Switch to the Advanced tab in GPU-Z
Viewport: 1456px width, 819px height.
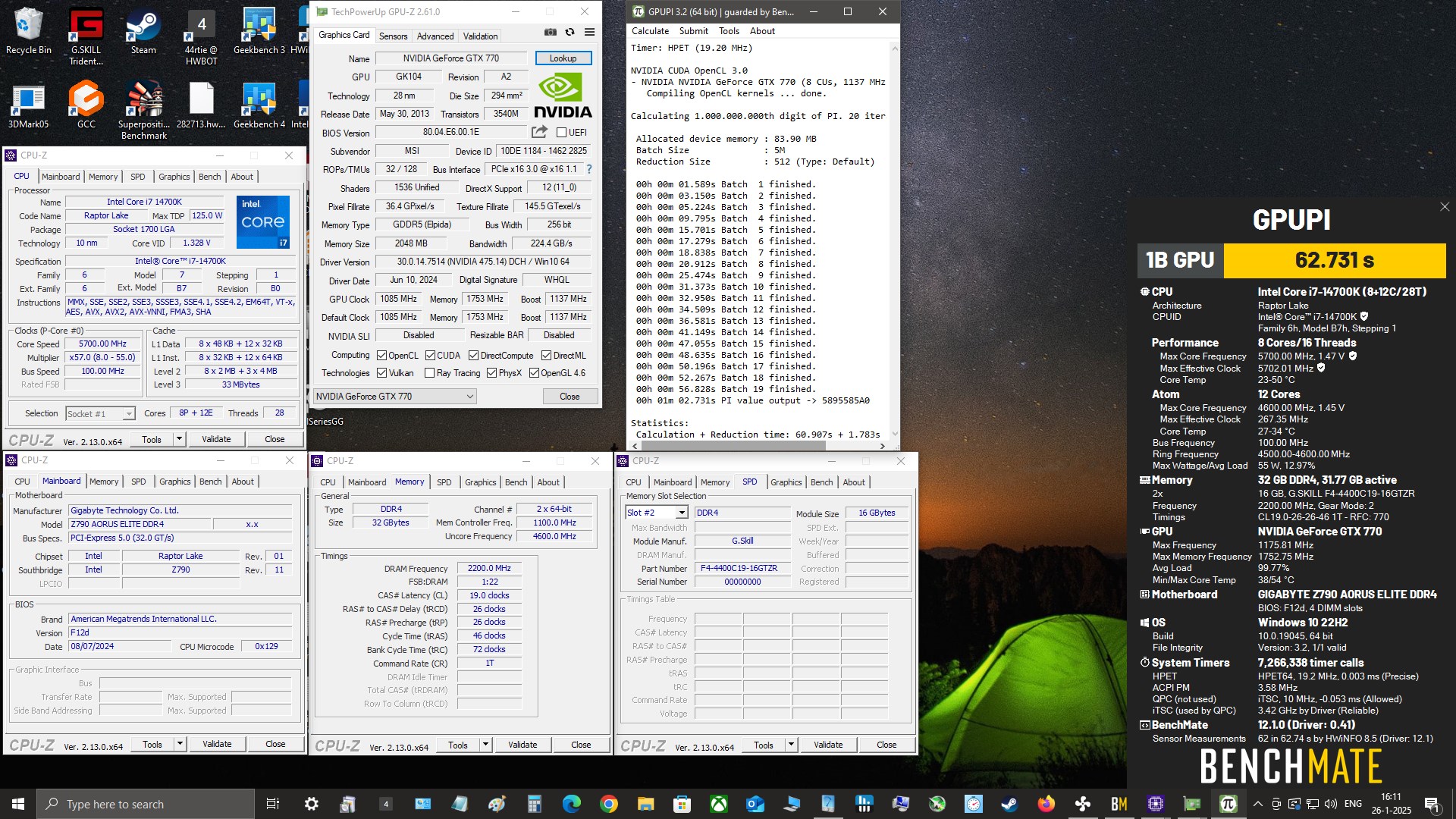(x=435, y=36)
